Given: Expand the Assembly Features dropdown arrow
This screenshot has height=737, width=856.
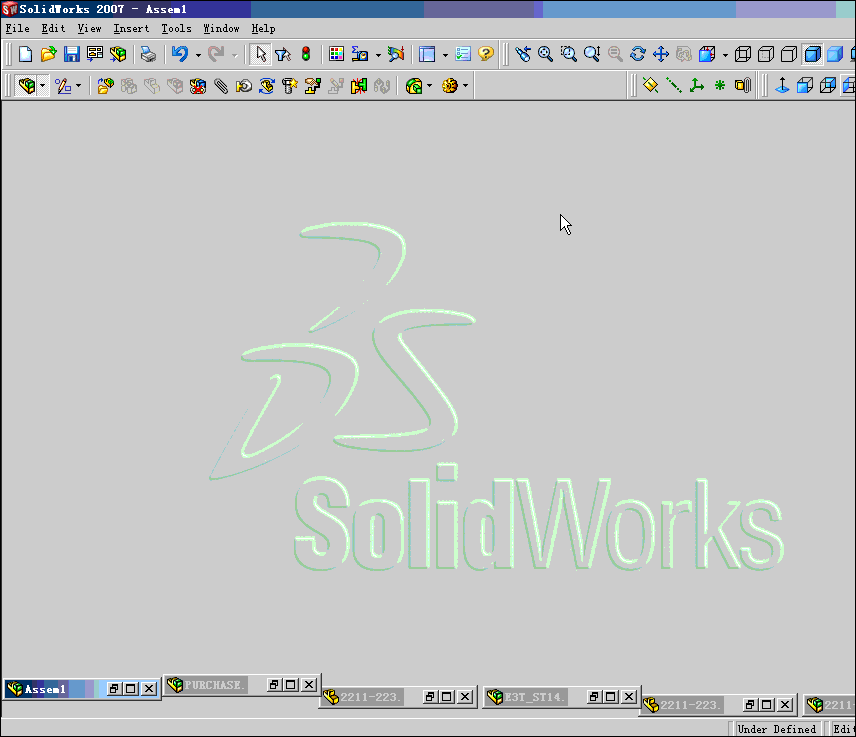Looking at the screenshot, I should [430, 86].
